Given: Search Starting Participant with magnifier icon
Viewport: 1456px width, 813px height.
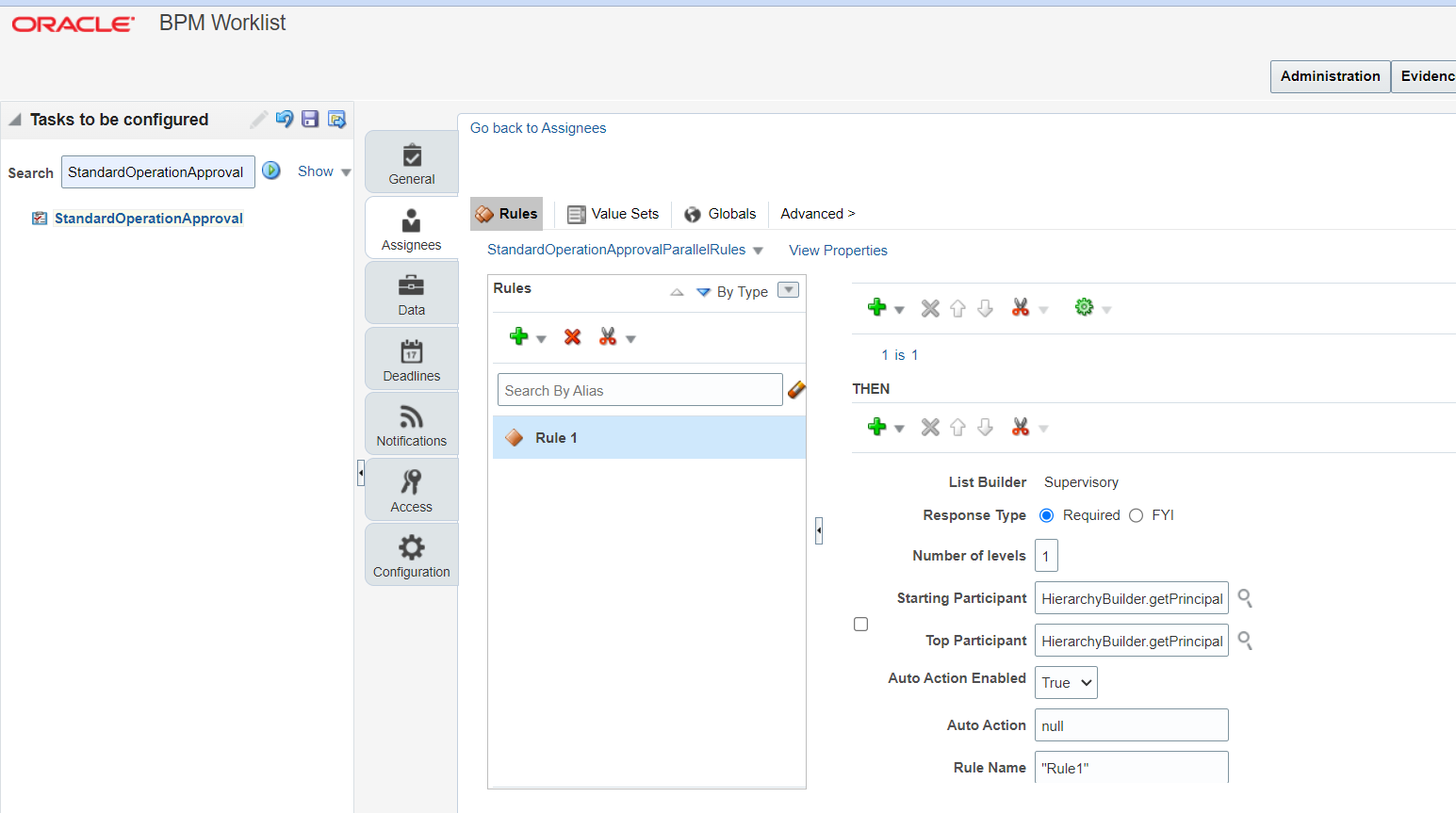Looking at the screenshot, I should [x=1245, y=598].
